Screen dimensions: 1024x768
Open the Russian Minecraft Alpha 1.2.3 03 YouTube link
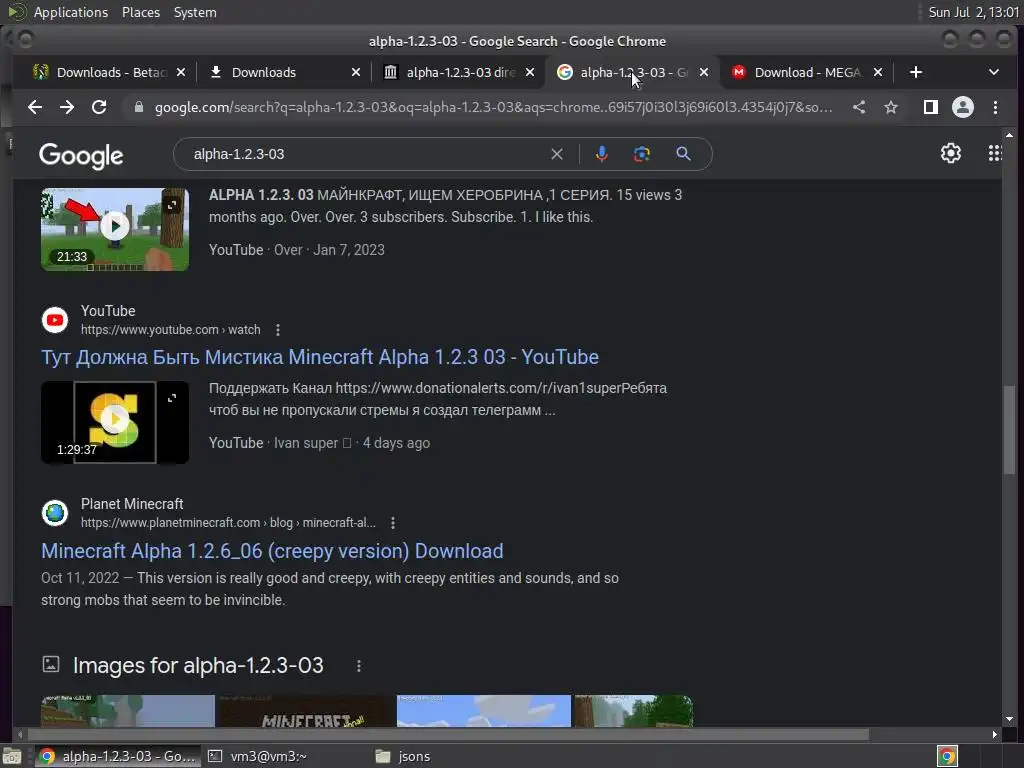tap(320, 357)
